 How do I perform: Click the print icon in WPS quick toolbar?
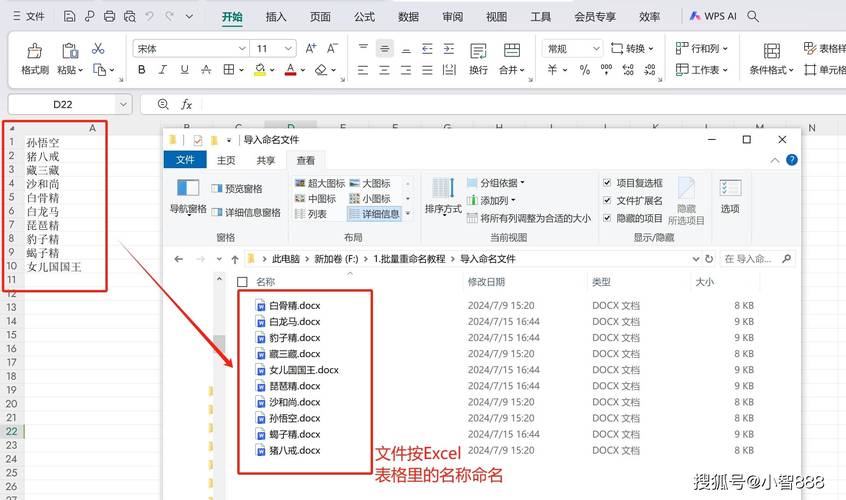pyautogui.click(x=110, y=16)
